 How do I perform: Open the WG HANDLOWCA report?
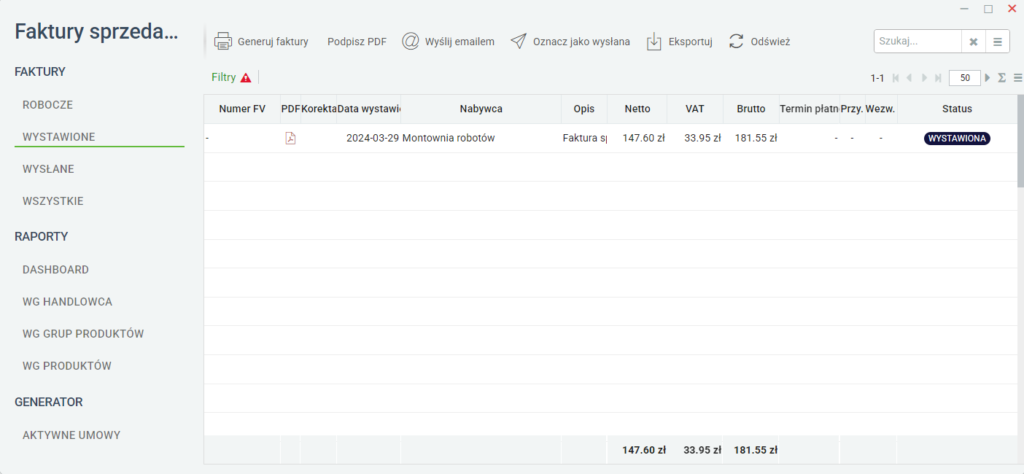pos(67,302)
